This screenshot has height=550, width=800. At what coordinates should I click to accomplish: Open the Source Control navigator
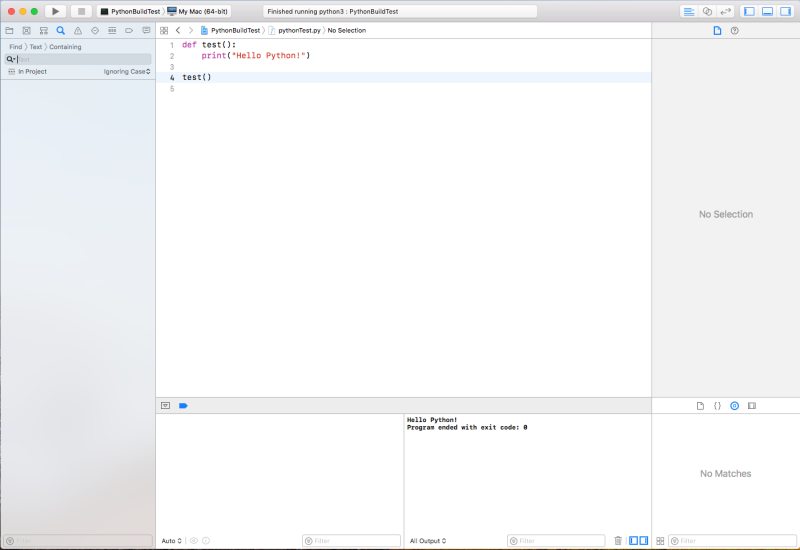pos(27,31)
